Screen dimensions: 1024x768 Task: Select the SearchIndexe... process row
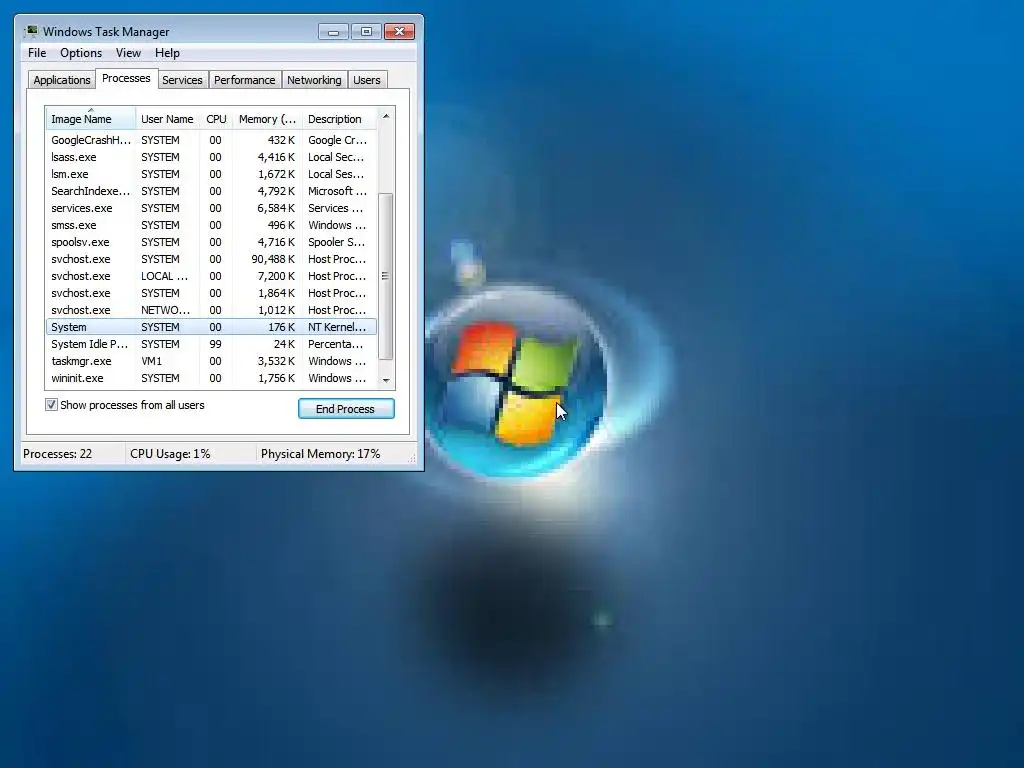211,191
